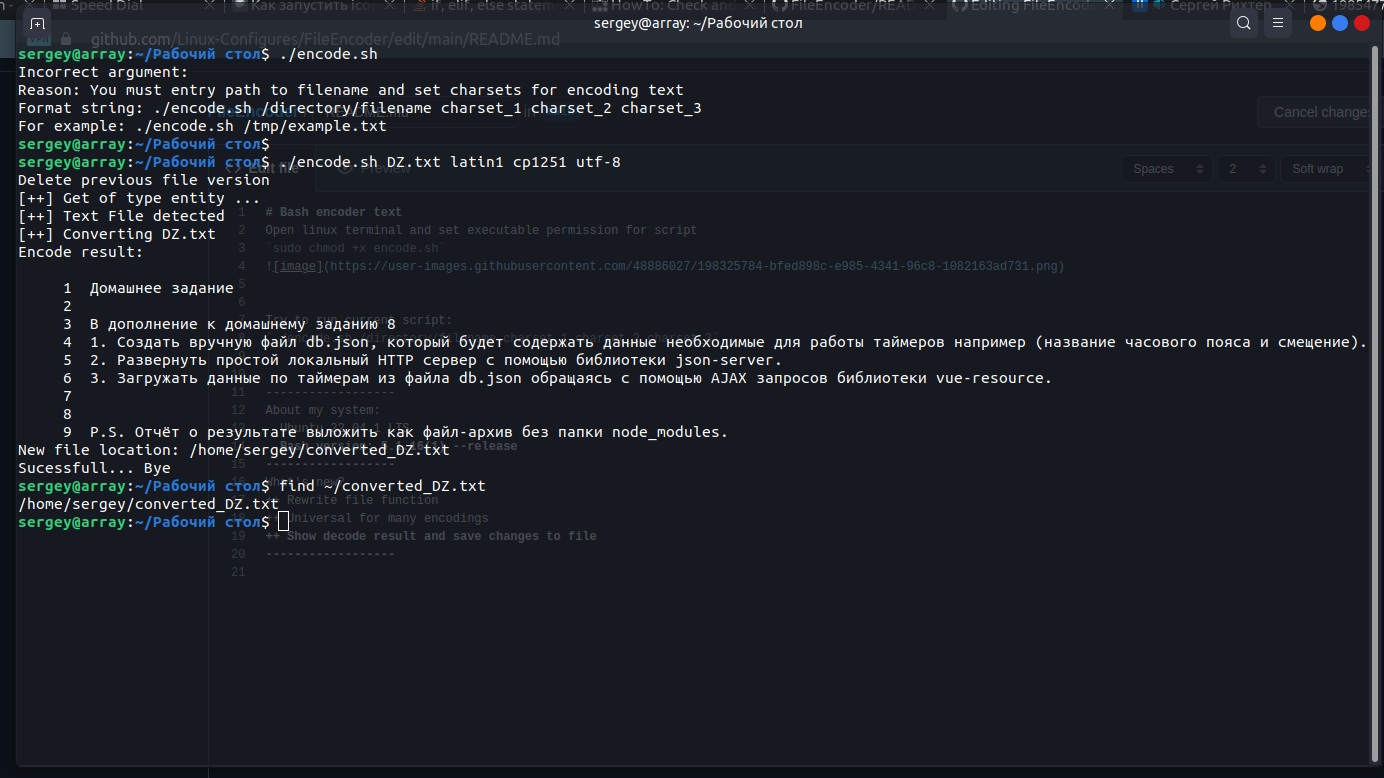The height and width of the screenshot is (778, 1384).
Task: Click line 6 mentioning vue-resource
Action: click(571, 378)
